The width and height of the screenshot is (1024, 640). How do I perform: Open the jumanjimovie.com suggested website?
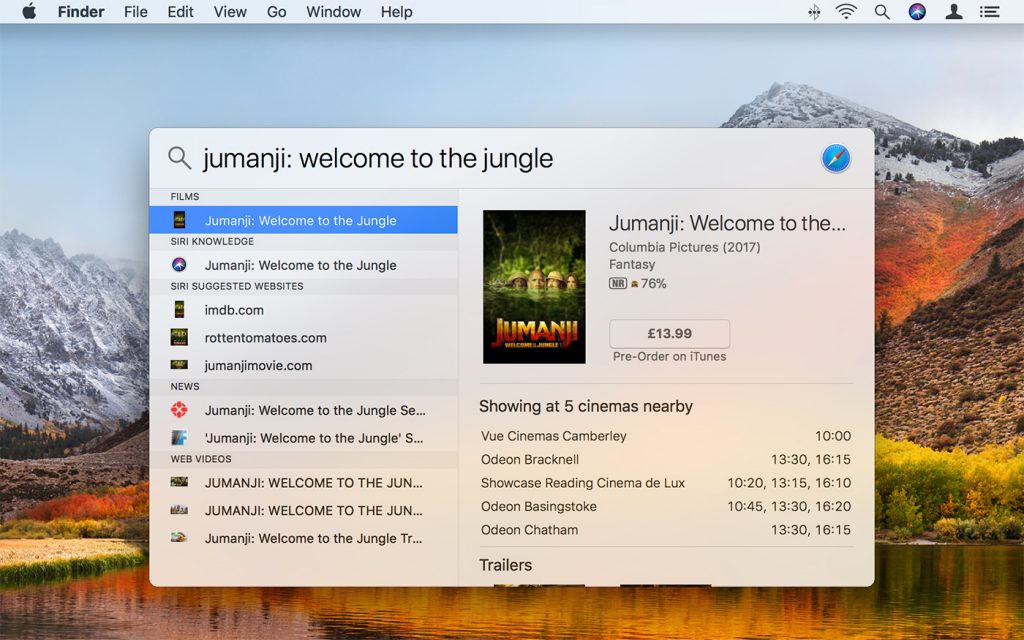pyautogui.click(x=304, y=365)
